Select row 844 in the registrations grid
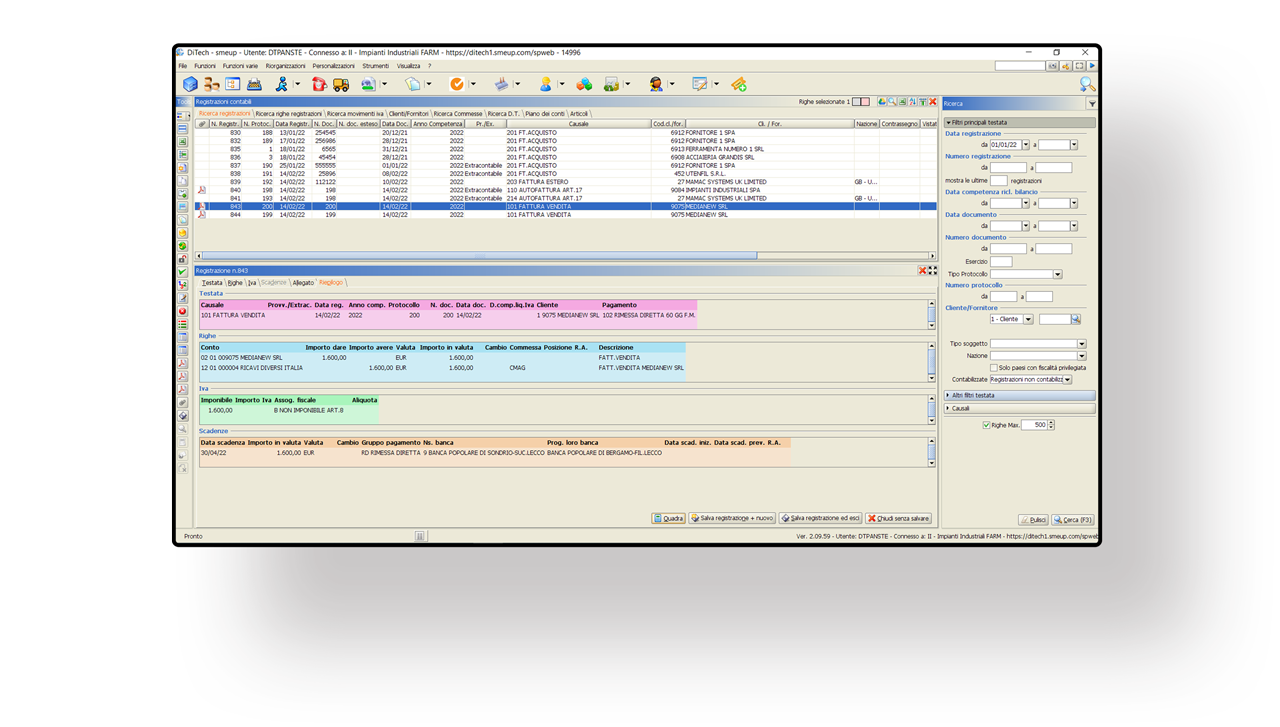Screen dimensions: 1280x727 565,215
